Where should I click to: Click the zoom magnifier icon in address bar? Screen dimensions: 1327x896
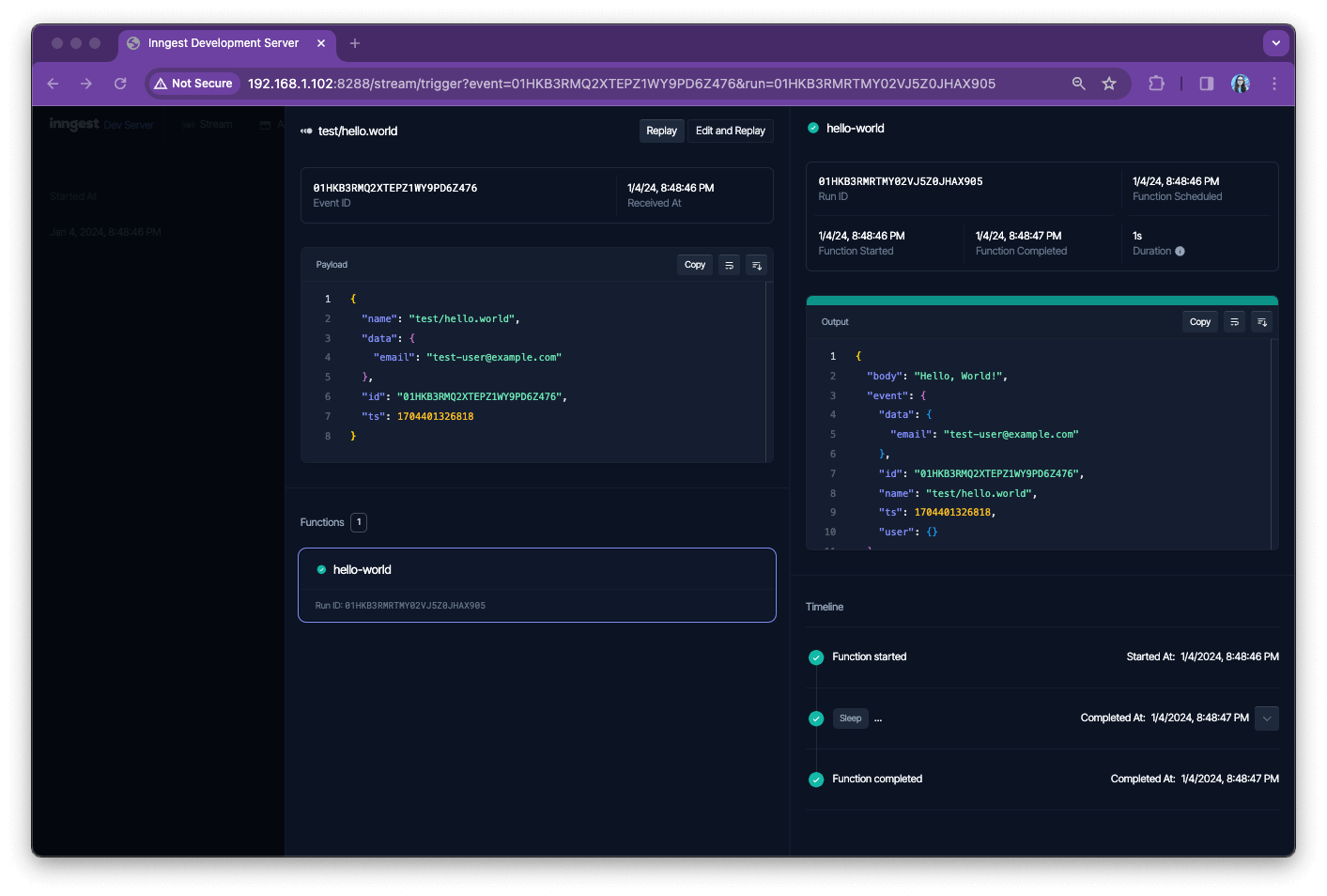1078,84
